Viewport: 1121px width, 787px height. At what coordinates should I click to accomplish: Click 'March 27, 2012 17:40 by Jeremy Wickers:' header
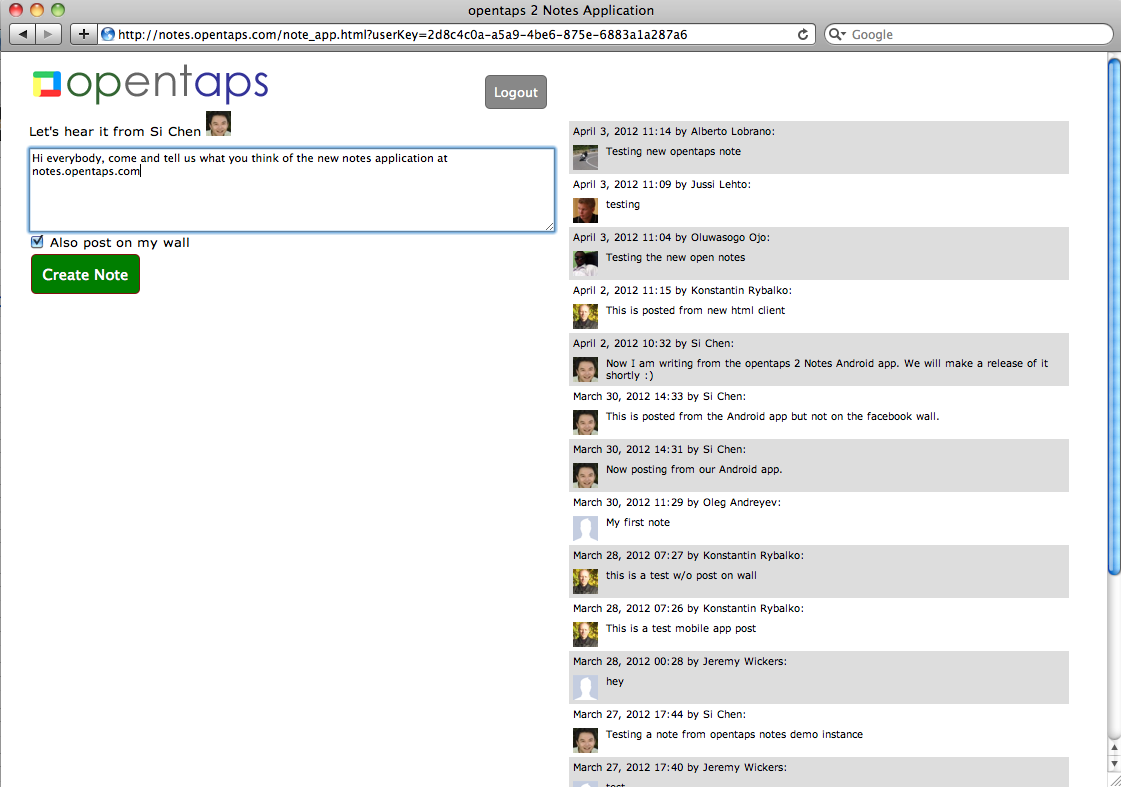679,767
